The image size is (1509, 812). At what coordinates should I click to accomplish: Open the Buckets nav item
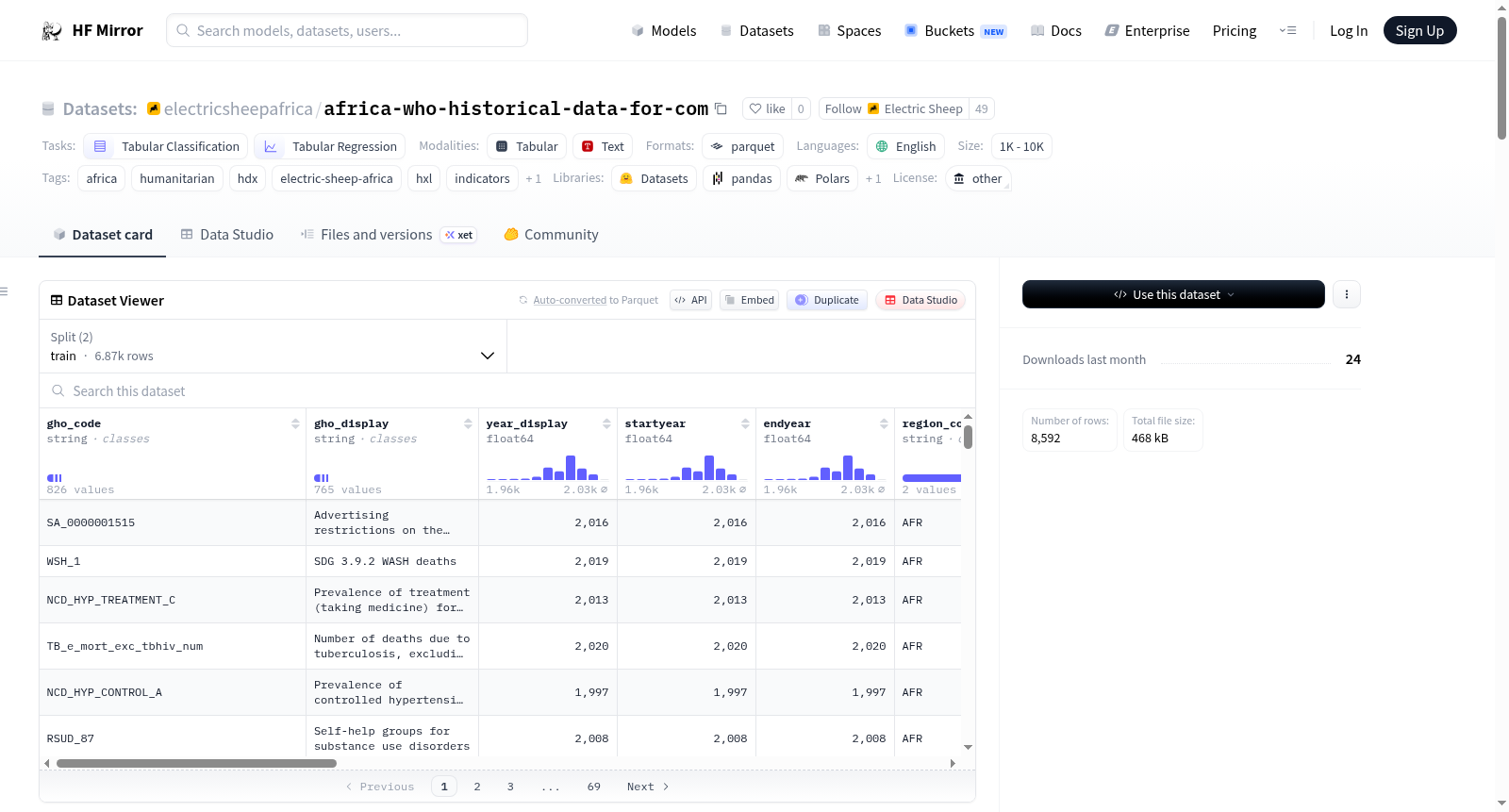(954, 30)
